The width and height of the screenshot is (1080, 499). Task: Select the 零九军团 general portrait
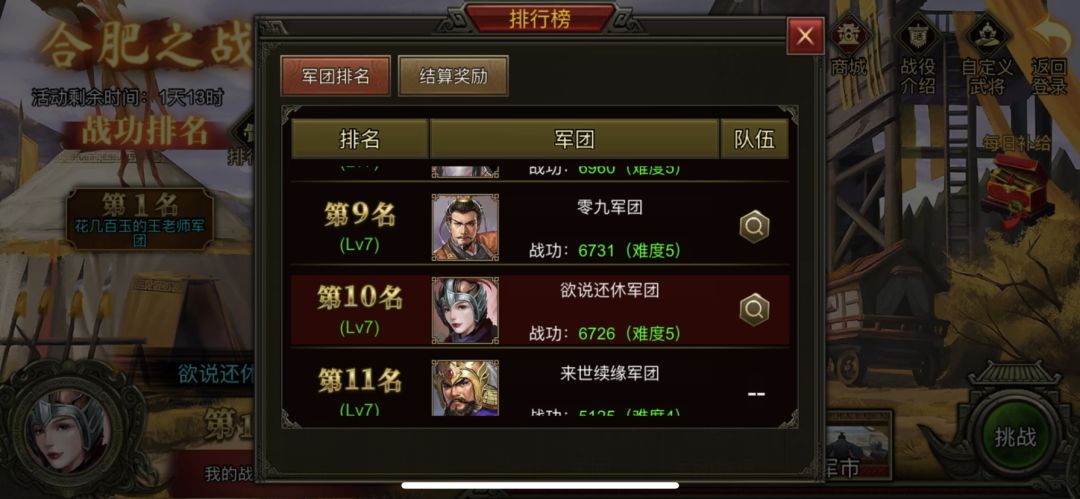[465, 227]
